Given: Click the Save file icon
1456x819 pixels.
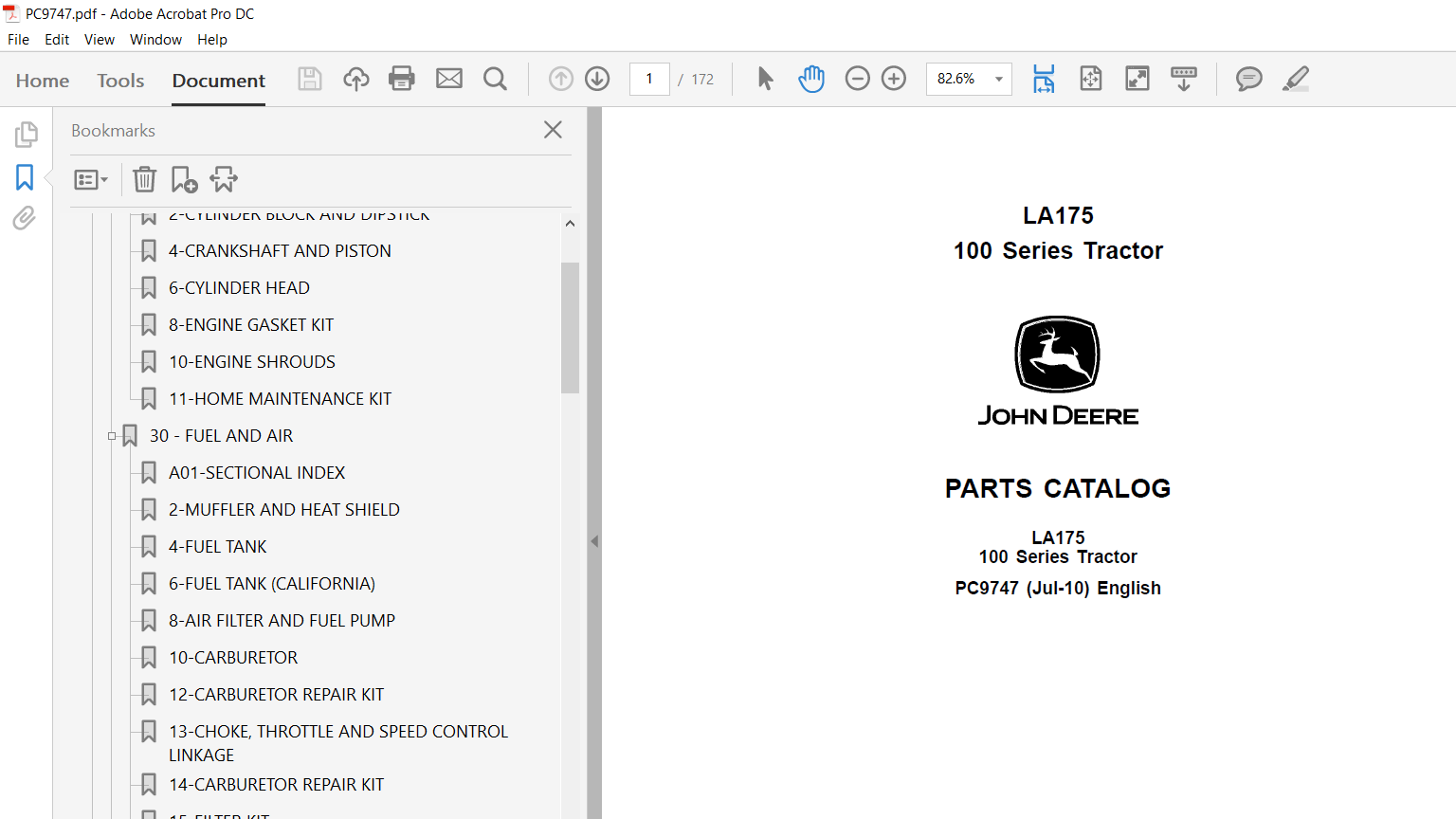Looking at the screenshot, I should coord(310,79).
